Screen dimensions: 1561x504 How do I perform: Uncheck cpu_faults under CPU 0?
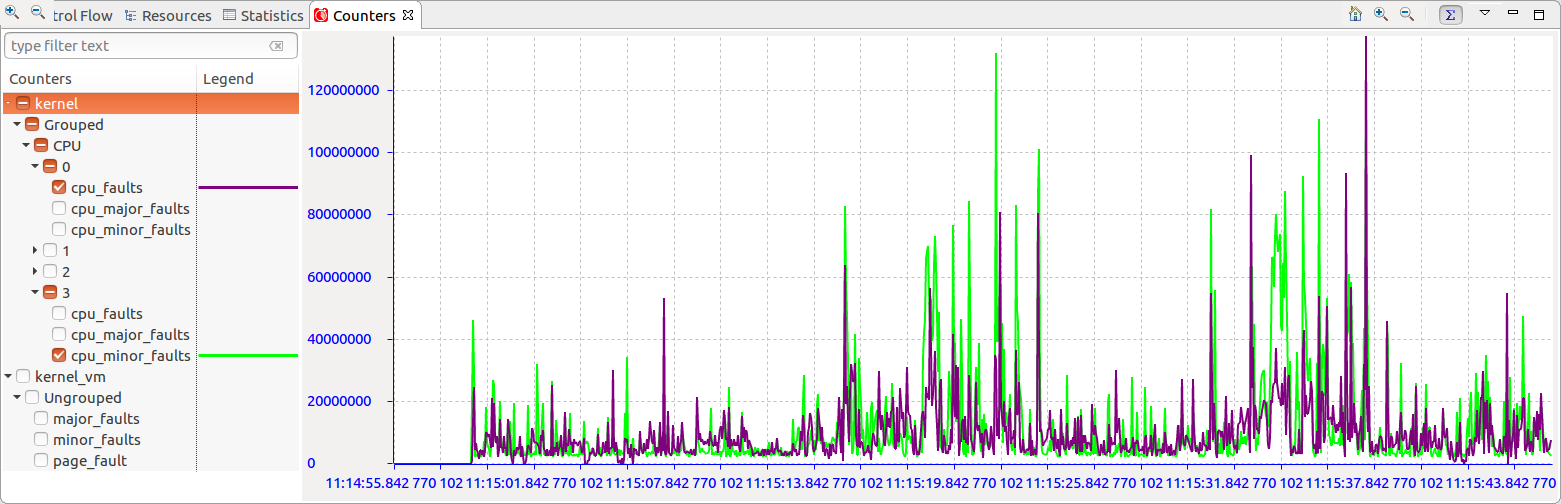pyautogui.click(x=59, y=188)
